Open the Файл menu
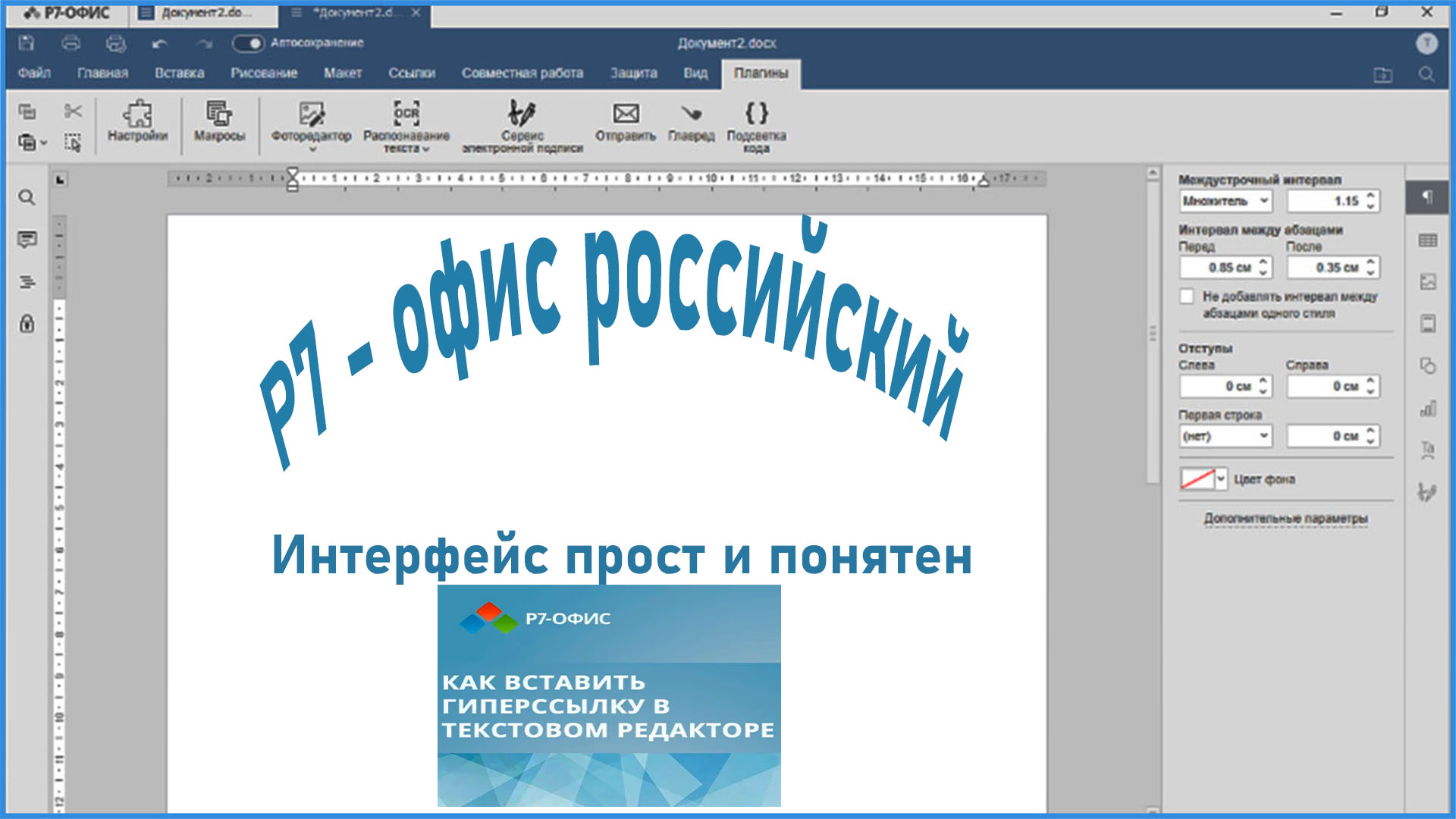The height and width of the screenshot is (819, 1456). pyautogui.click(x=34, y=73)
